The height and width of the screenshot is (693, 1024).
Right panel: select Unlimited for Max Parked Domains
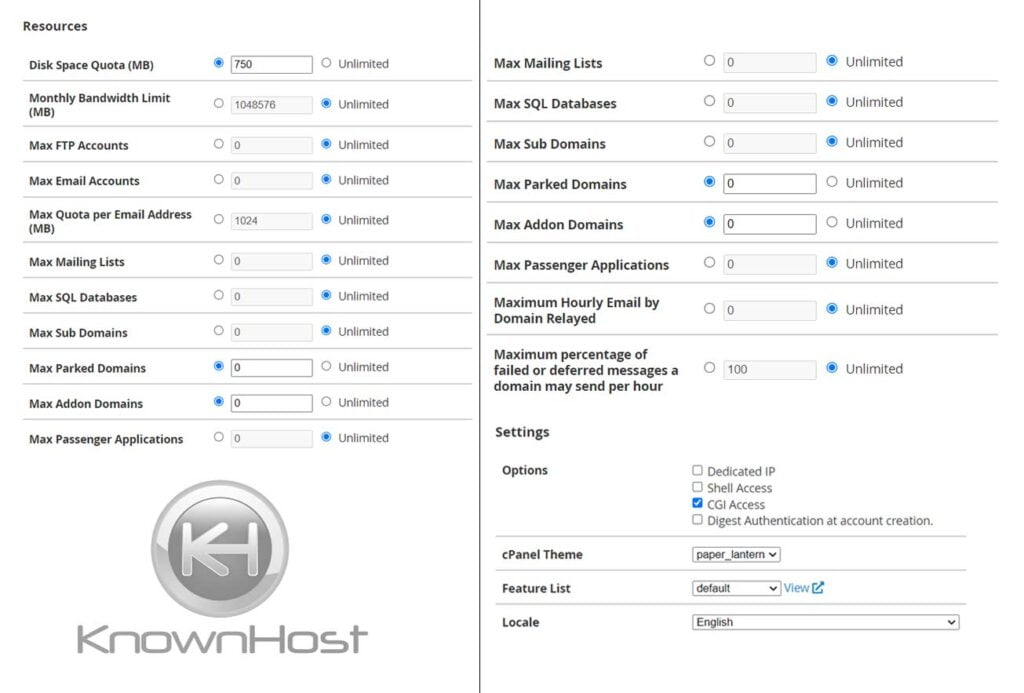click(x=832, y=182)
